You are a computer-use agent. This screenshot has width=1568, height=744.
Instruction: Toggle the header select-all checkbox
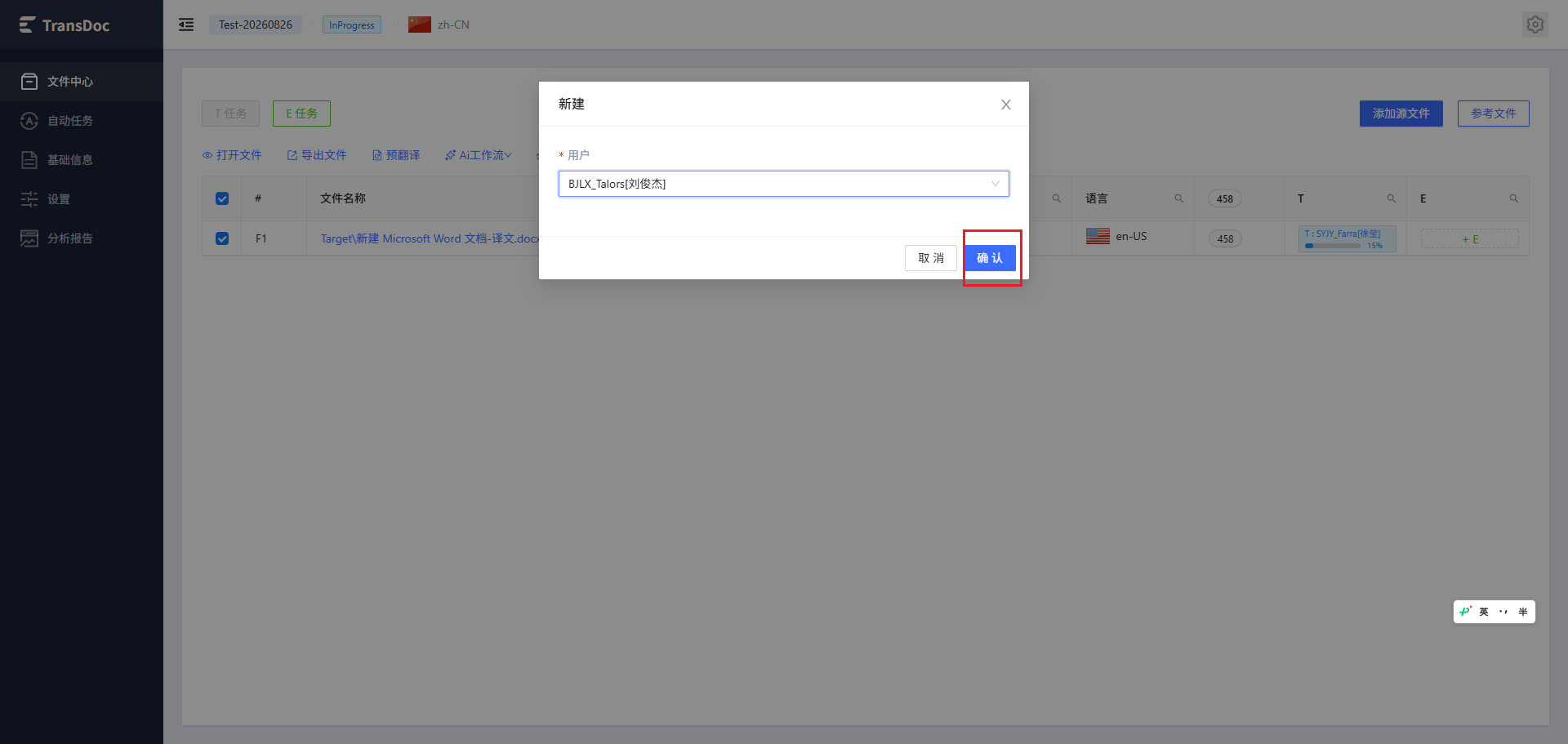pos(222,198)
